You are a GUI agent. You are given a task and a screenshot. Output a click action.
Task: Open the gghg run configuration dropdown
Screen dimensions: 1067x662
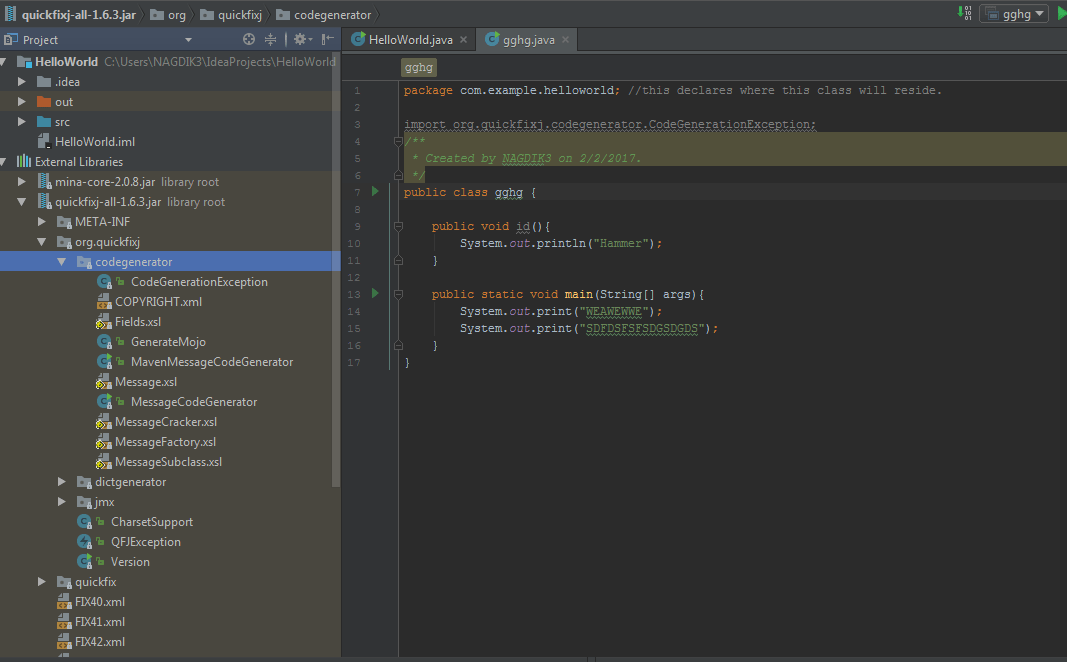(x=1014, y=14)
